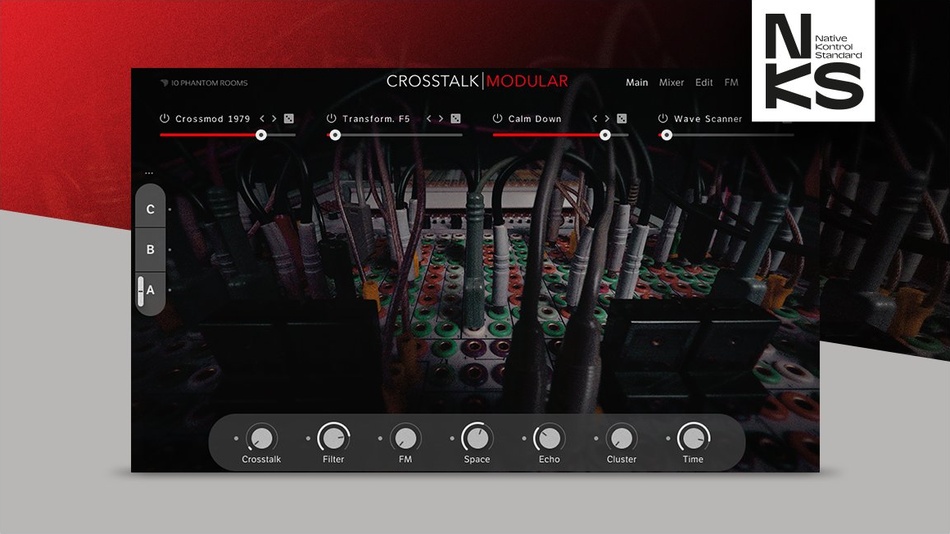The width and height of the screenshot is (950, 534).
Task: Click the Crossmod 1979 volume slider handle
Action: [261, 134]
